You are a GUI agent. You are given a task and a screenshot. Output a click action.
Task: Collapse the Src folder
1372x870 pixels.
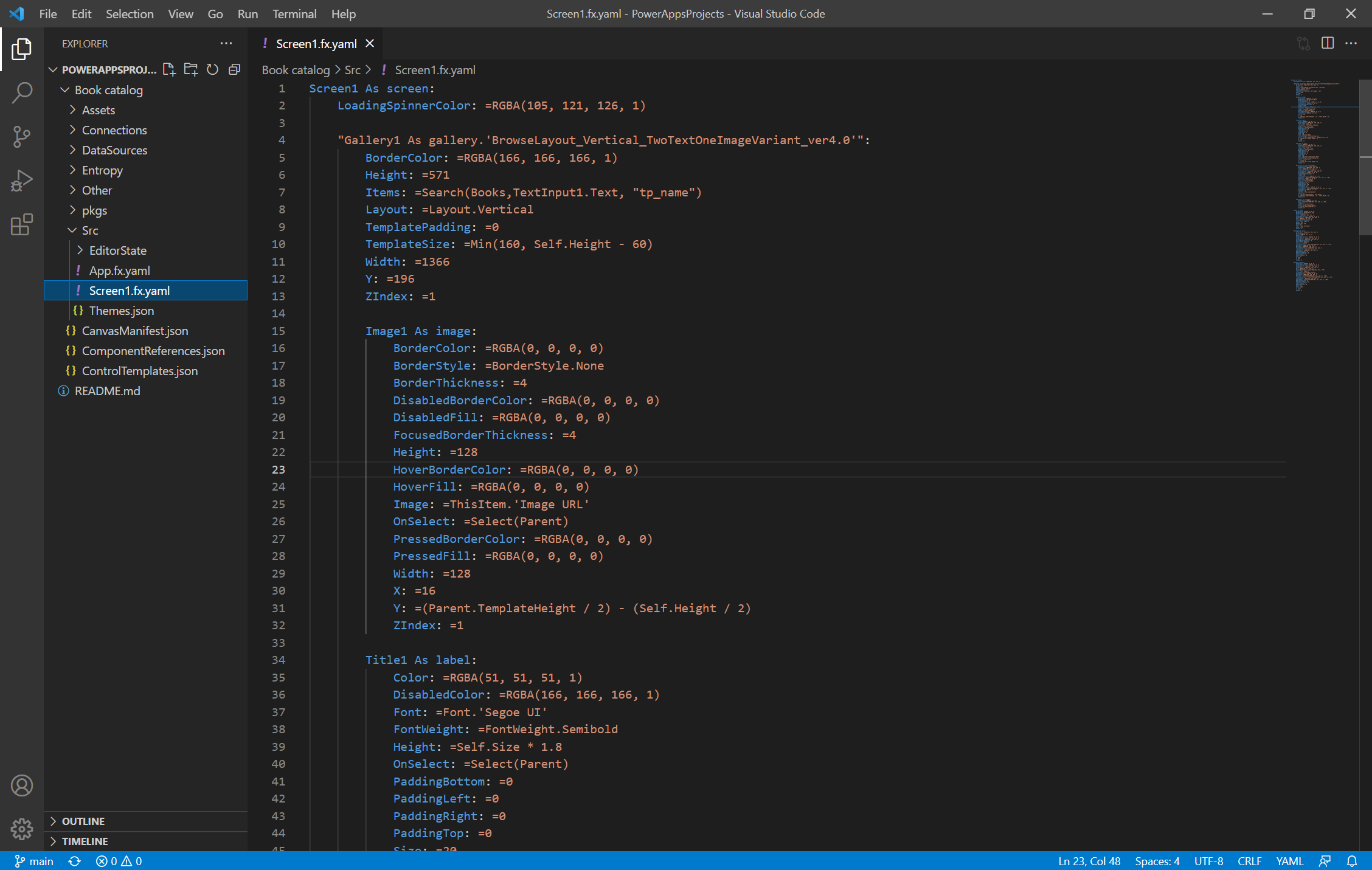pyautogui.click(x=89, y=230)
